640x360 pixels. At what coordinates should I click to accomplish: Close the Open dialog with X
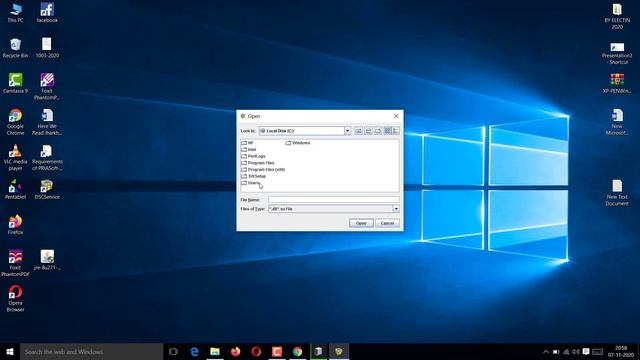click(396, 116)
